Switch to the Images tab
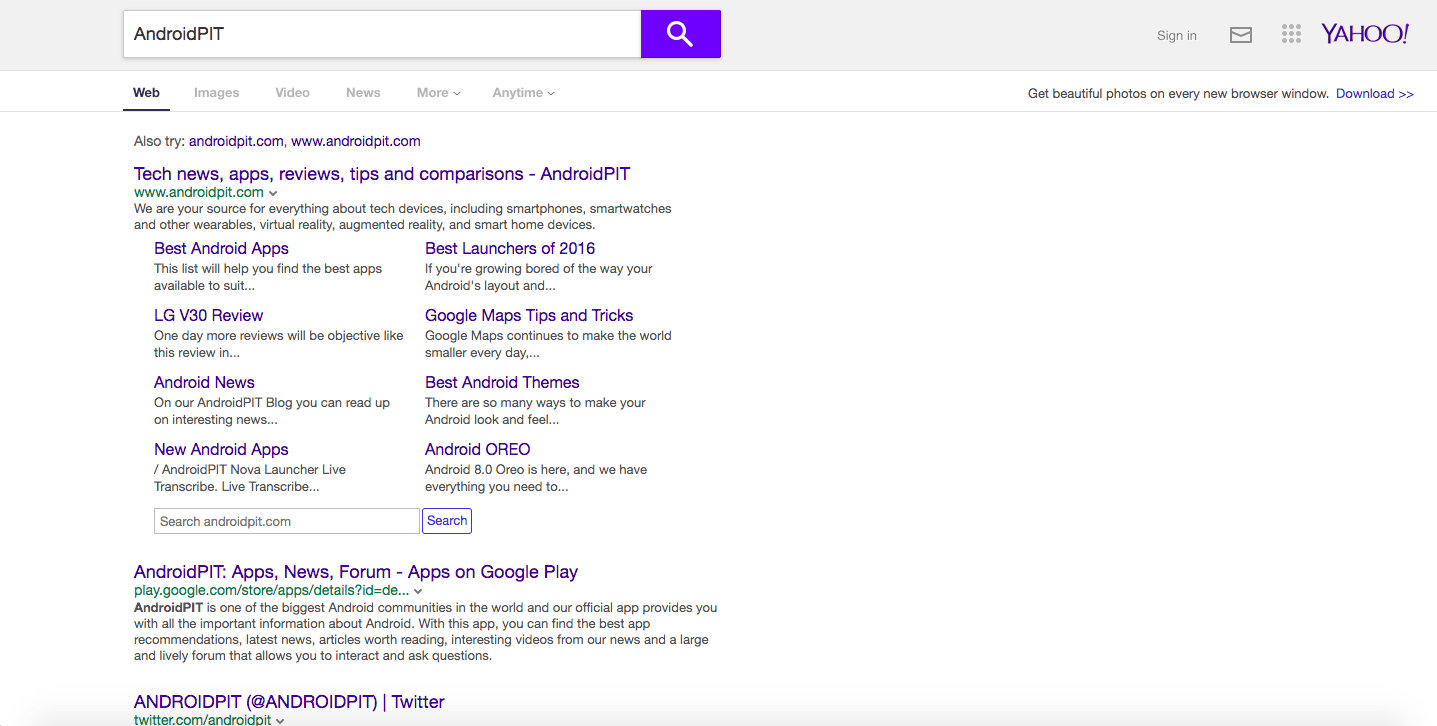The image size is (1437, 726). coord(217,93)
